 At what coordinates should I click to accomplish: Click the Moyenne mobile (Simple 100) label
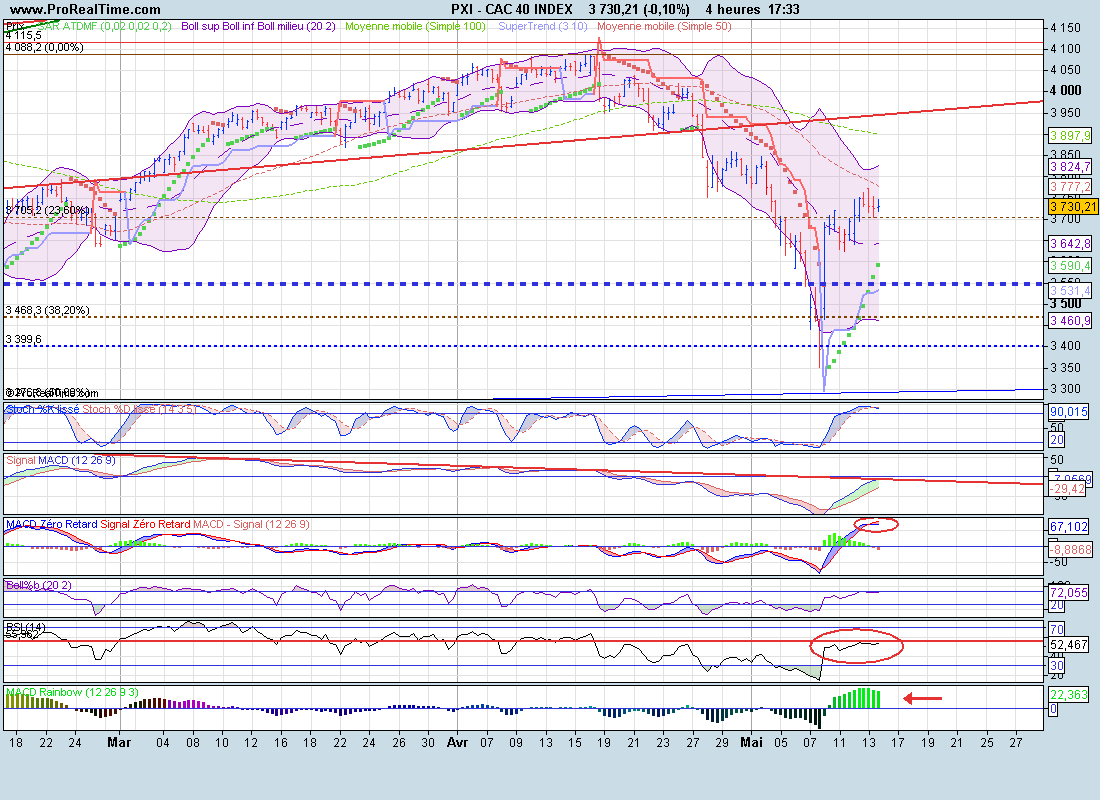[415, 26]
